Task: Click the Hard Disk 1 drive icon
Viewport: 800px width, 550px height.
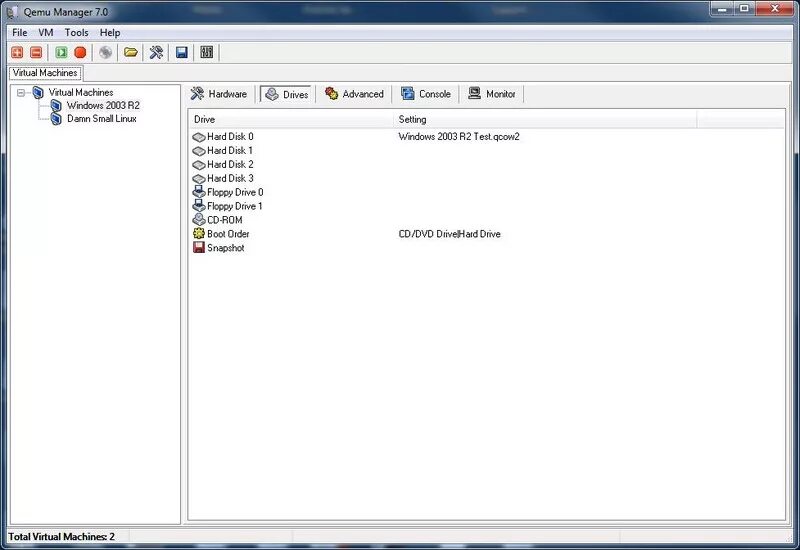Action: 198,151
